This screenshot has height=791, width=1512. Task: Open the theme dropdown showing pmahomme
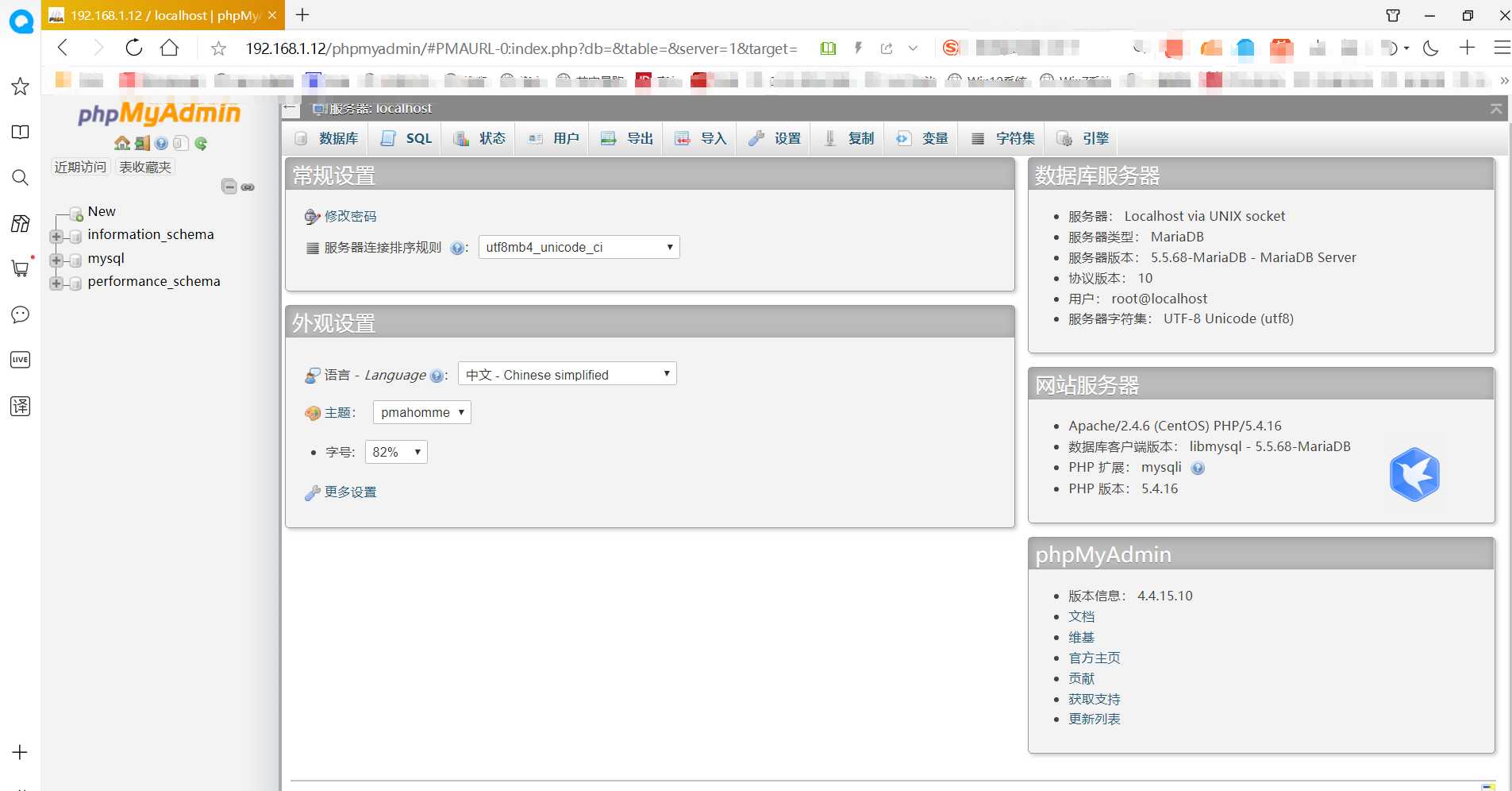click(421, 412)
